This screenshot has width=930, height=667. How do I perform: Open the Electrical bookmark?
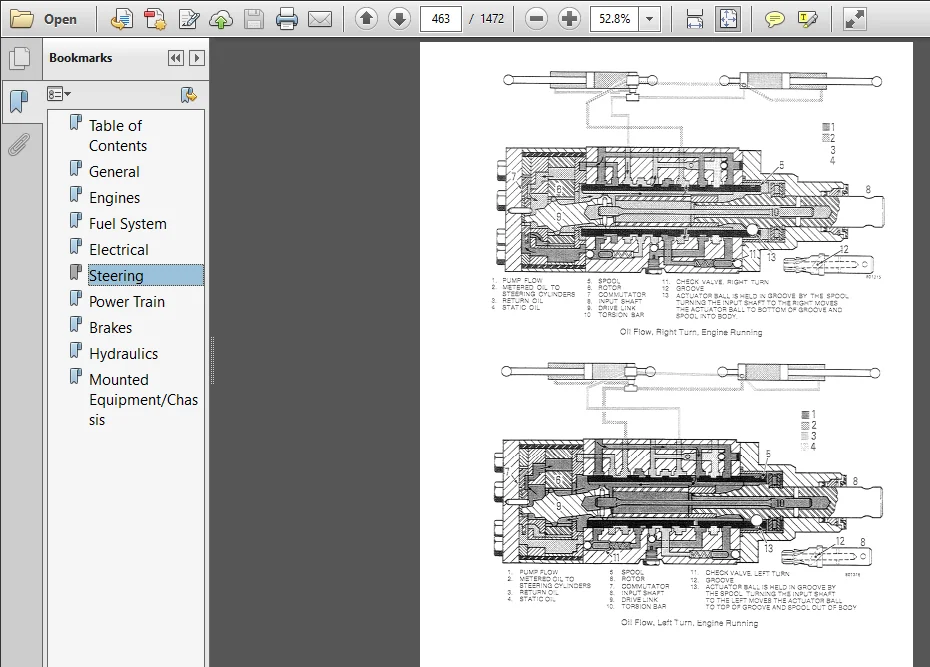tap(119, 250)
